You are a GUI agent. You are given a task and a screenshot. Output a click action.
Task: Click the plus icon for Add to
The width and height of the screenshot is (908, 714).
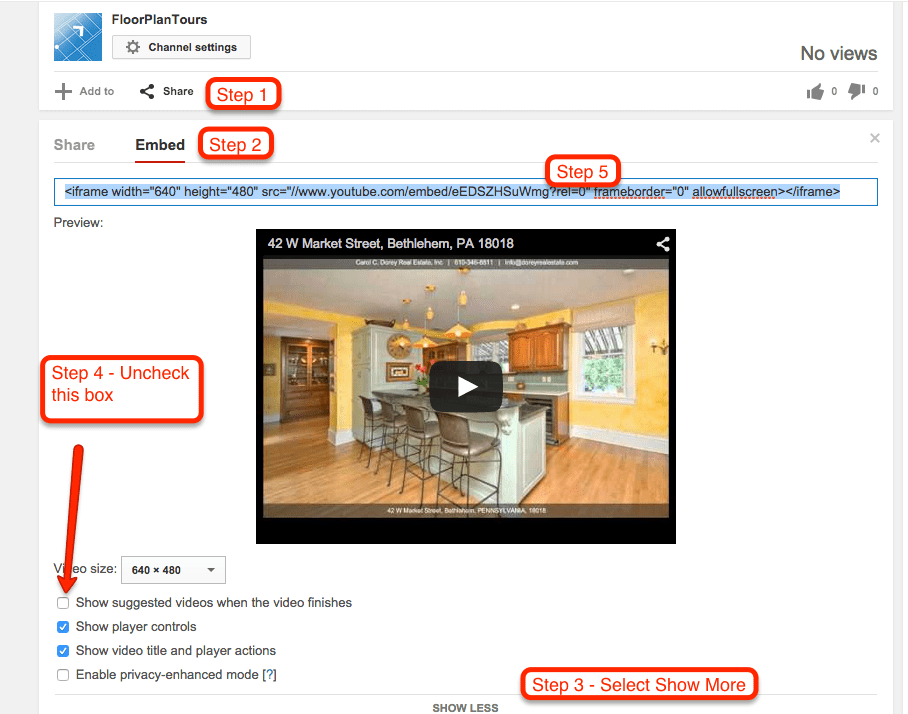63,92
